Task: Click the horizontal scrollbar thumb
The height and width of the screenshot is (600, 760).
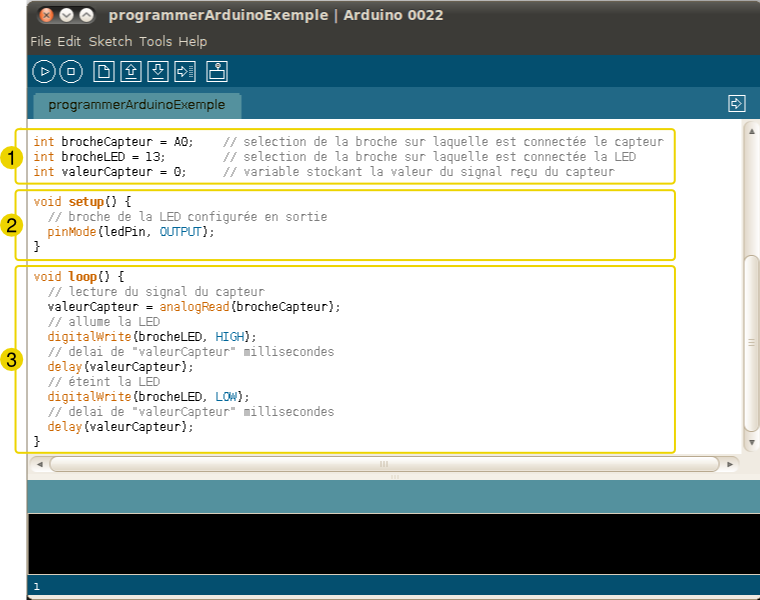Action: pos(384,464)
